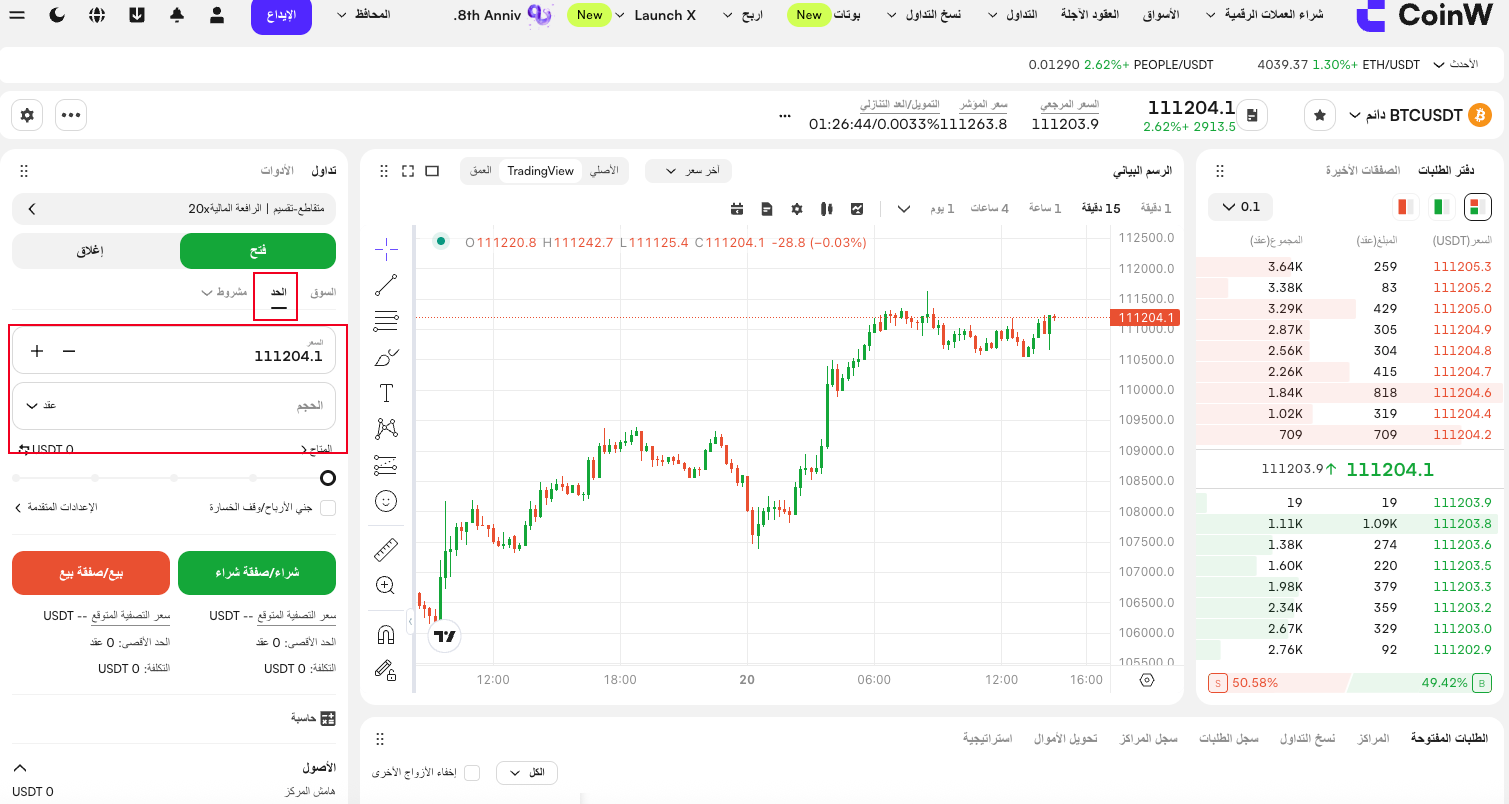Check إخفاء الأزواج الأخرى checkbox

point(472,773)
